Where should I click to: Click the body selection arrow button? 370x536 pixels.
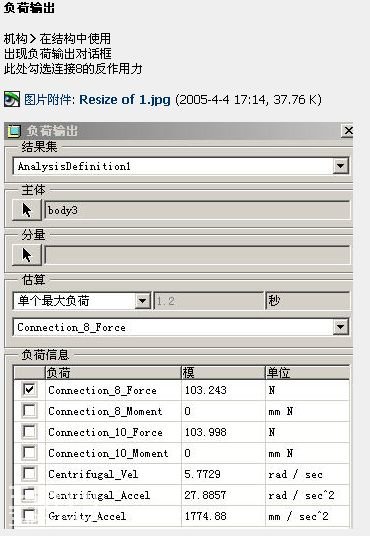tap(27, 210)
